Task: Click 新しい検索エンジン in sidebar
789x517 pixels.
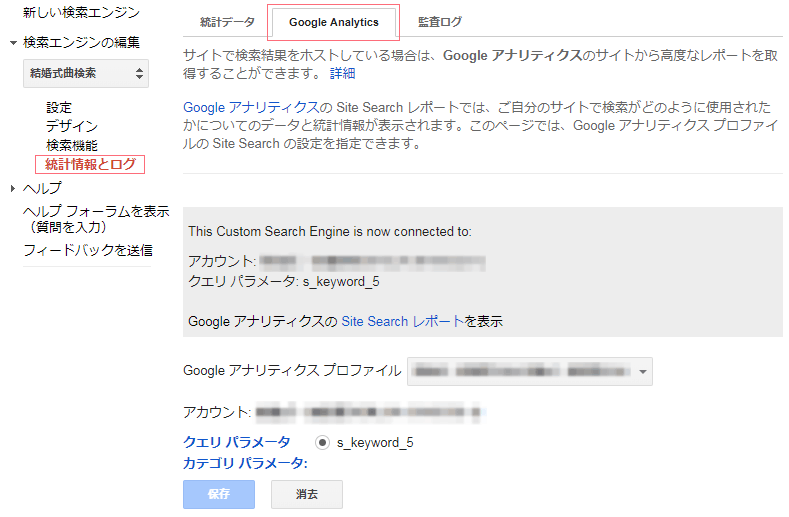Action: [82, 12]
